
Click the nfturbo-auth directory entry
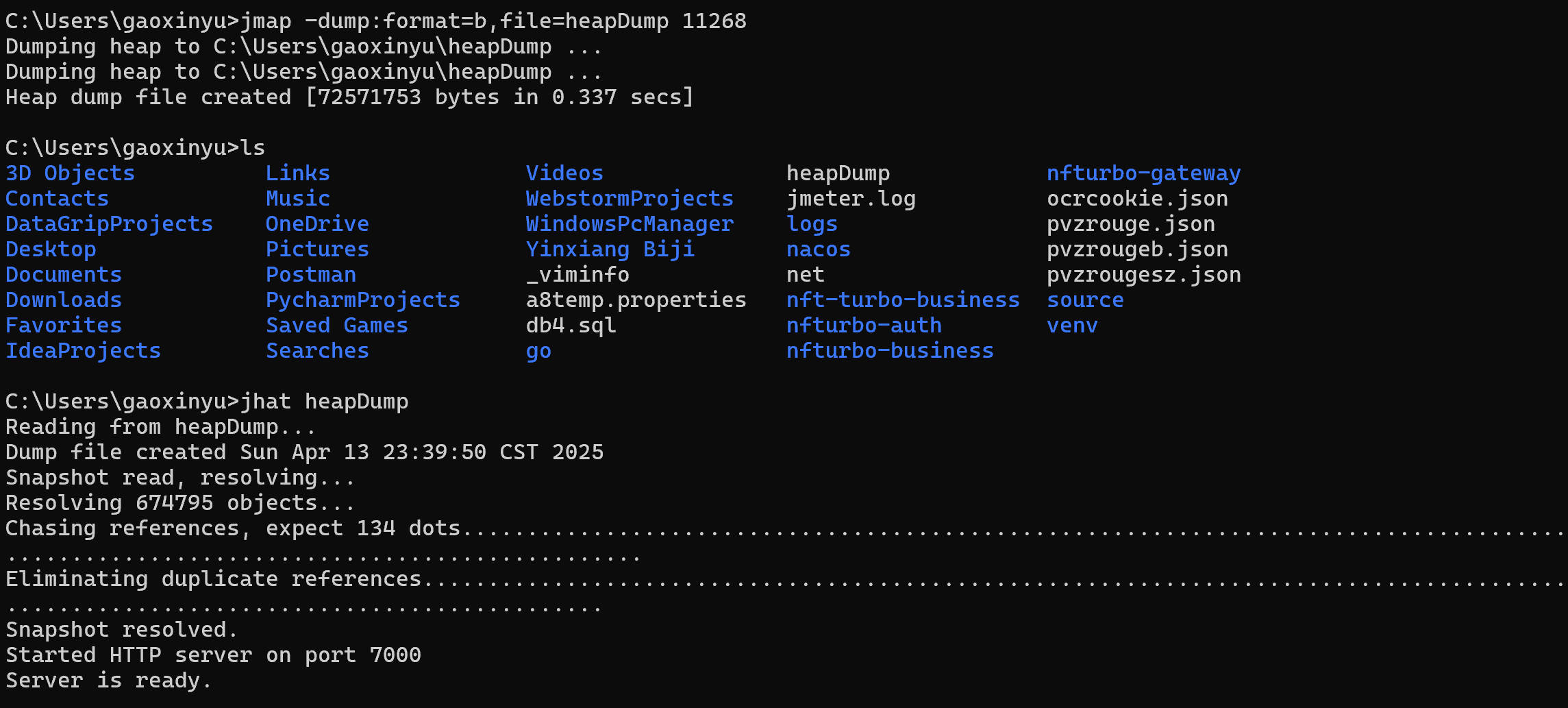coord(863,326)
